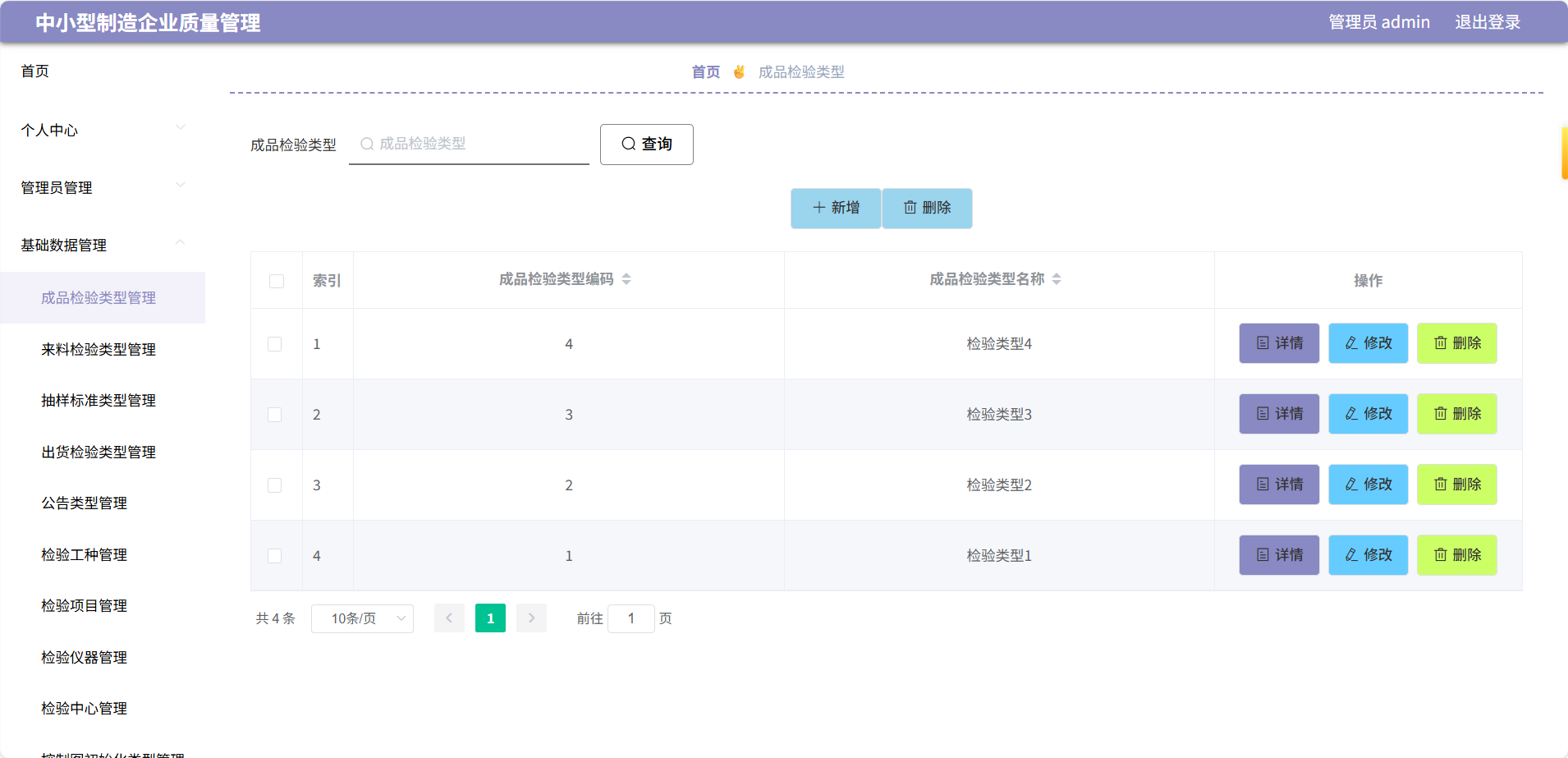Open 检验仪器管理 in the sidebar
This screenshot has height=758, width=1568.
(85, 658)
